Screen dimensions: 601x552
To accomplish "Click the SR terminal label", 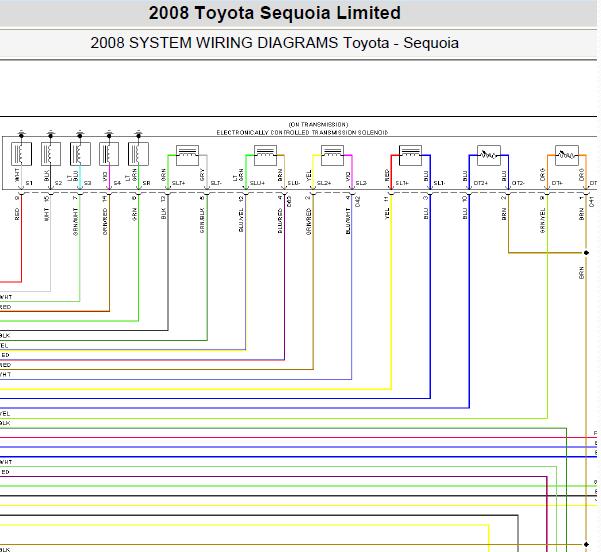I will point(146,183).
